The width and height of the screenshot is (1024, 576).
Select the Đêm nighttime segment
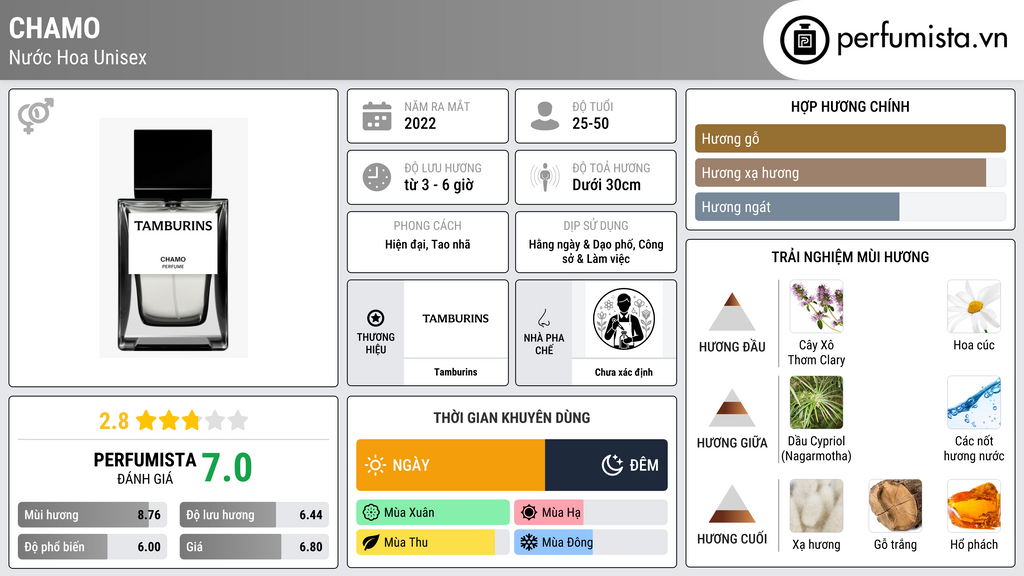[606, 465]
